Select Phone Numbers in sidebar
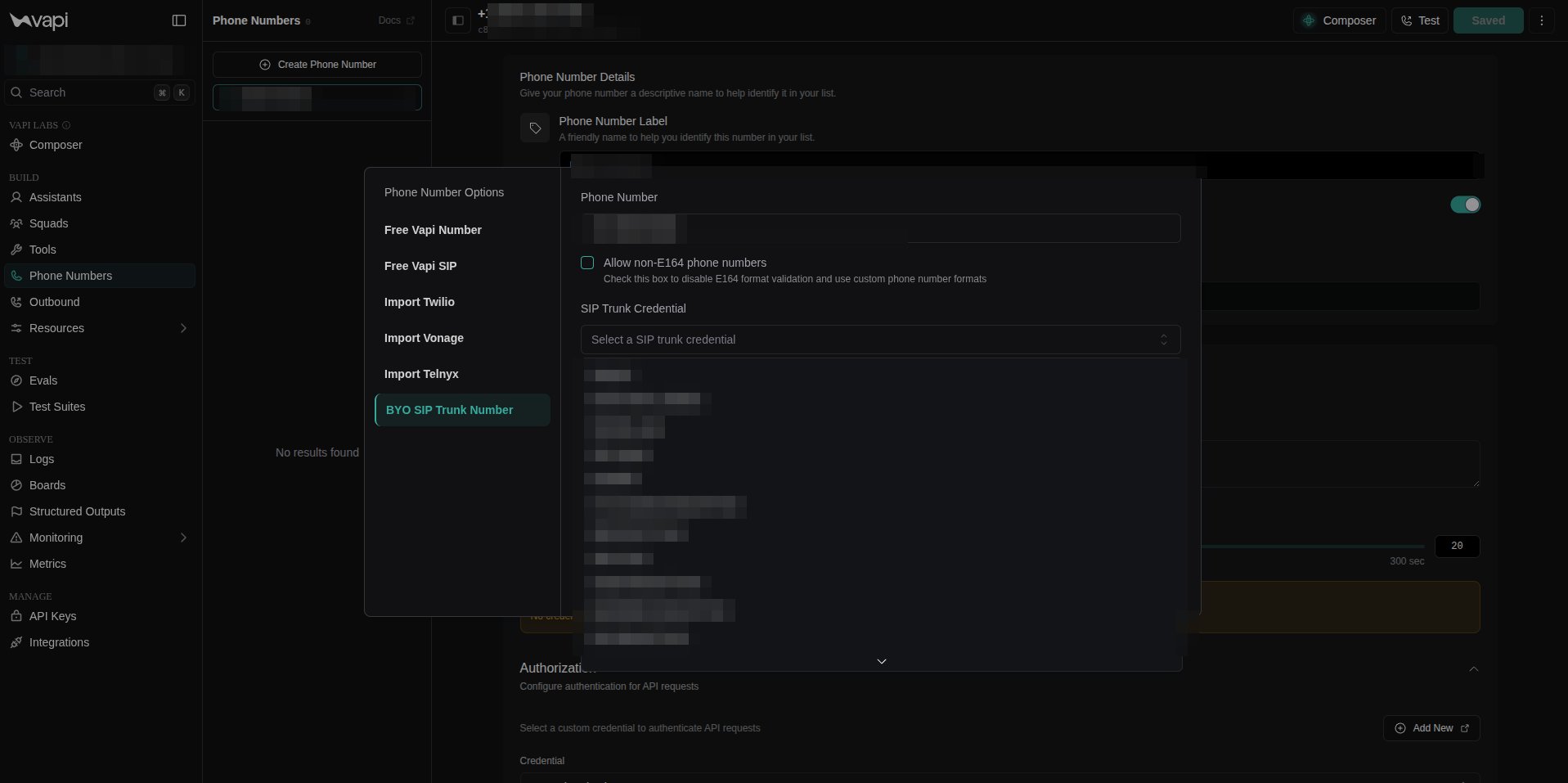This screenshot has width=1568, height=783. pos(100,276)
